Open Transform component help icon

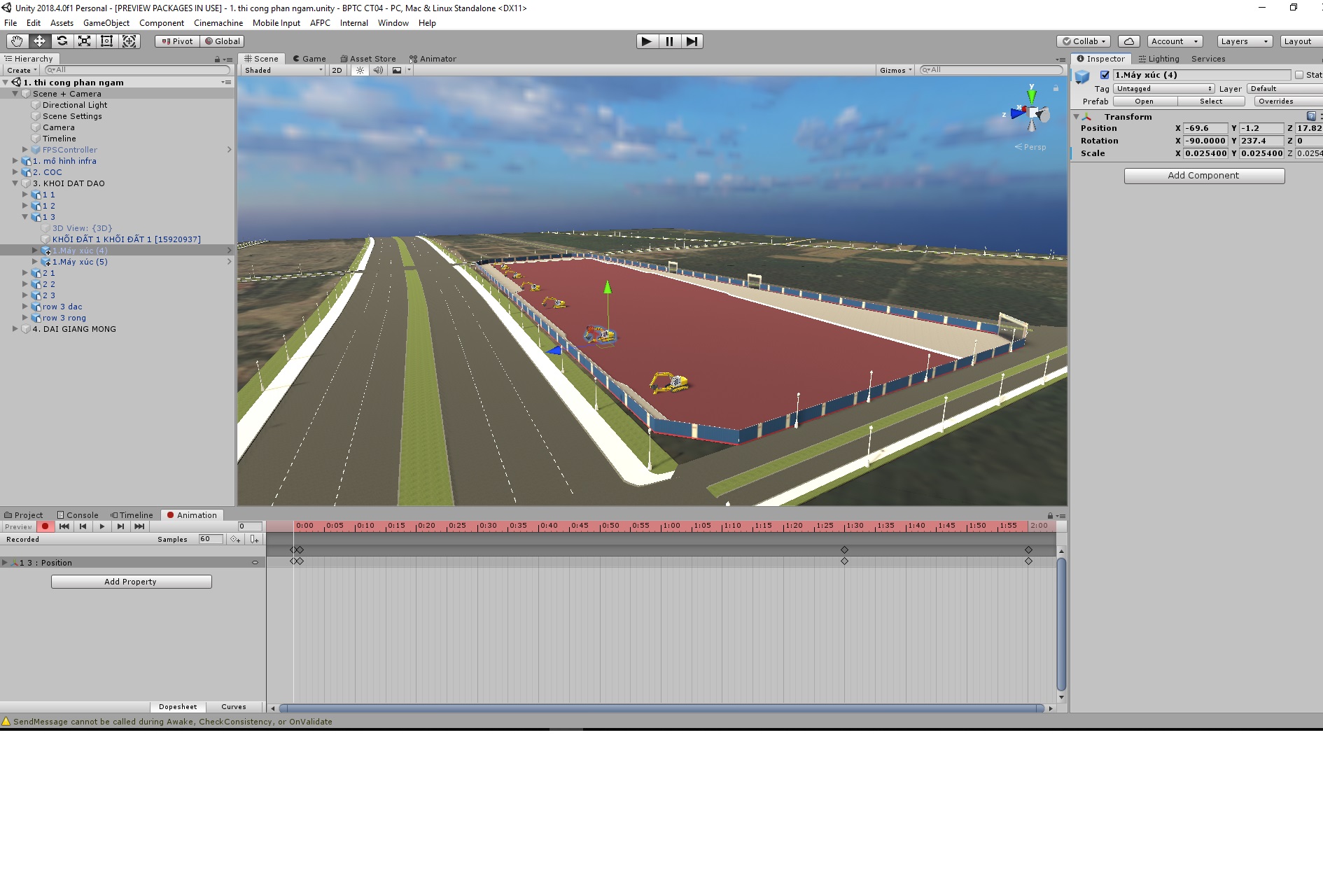(x=1311, y=116)
